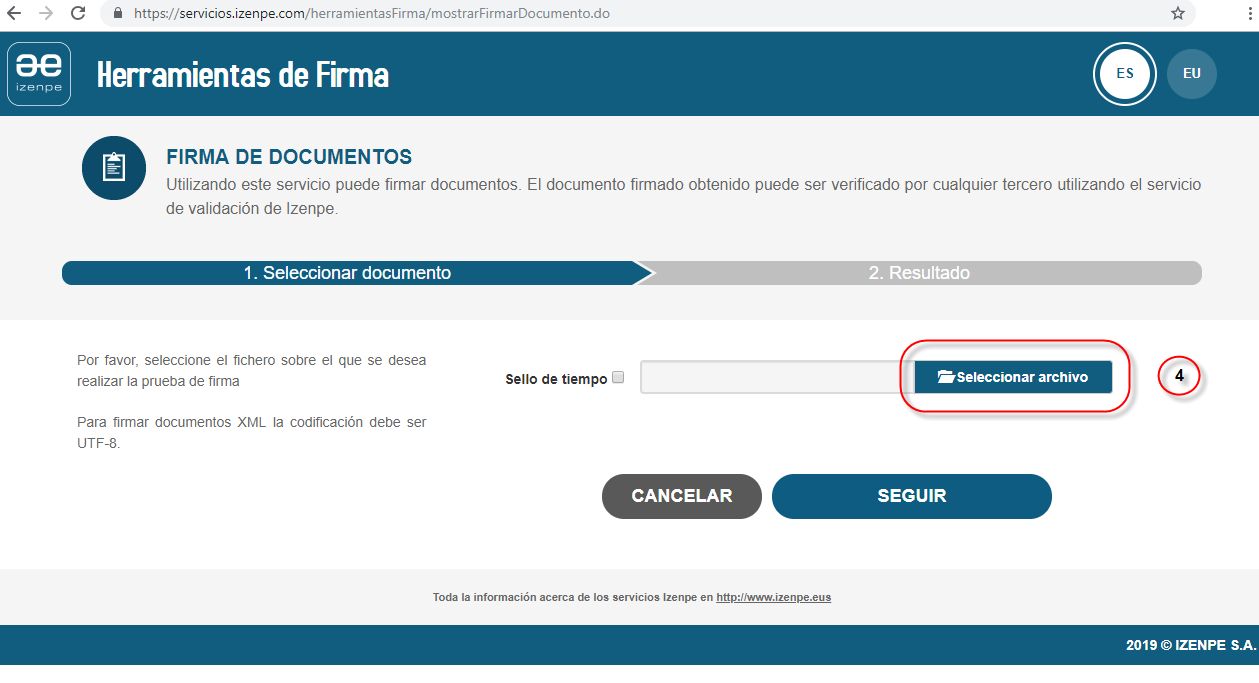Select the 2. Resultado step

pos(919,273)
